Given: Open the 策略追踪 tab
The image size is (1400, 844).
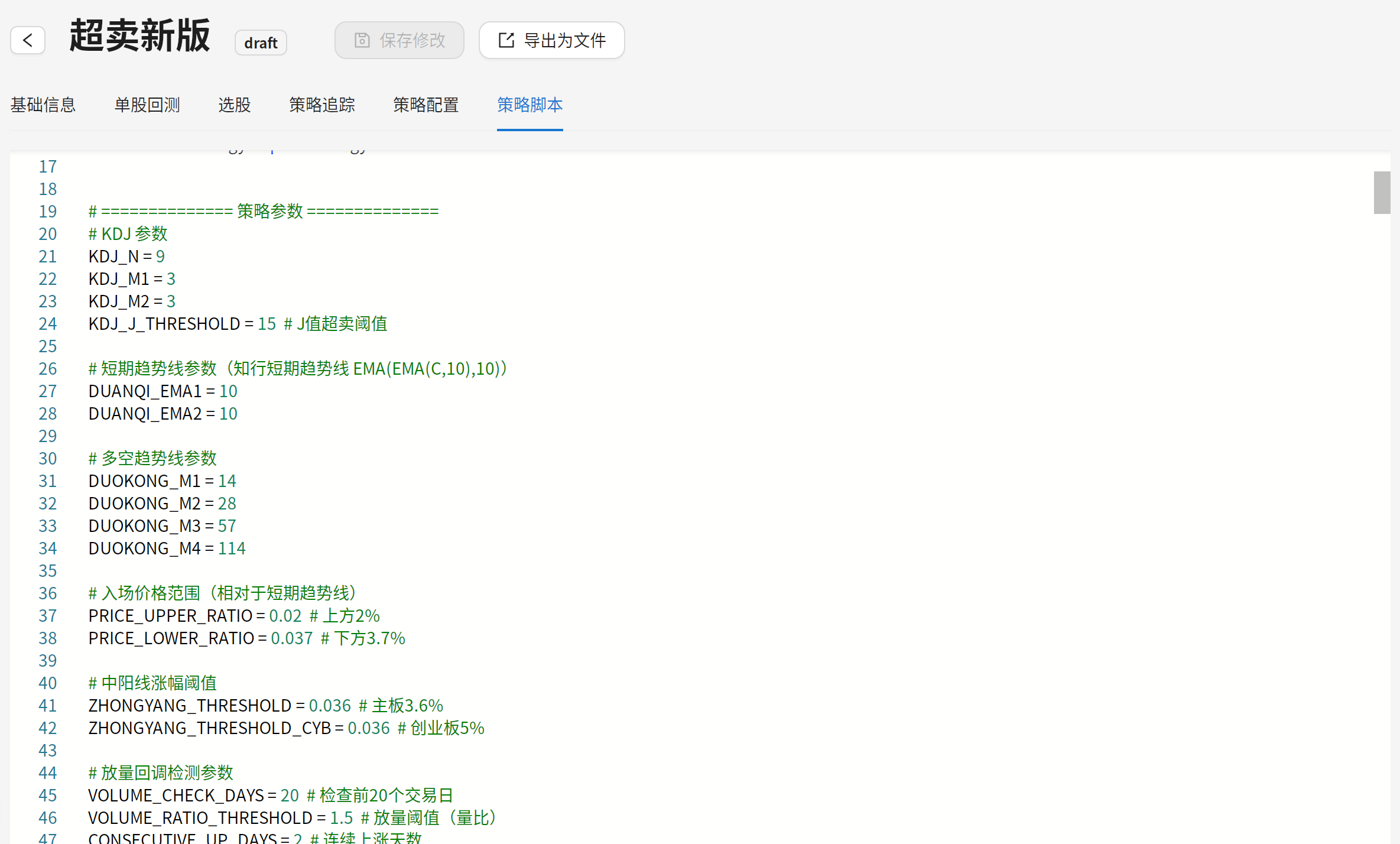Looking at the screenshot, I should tap(321, 105).
